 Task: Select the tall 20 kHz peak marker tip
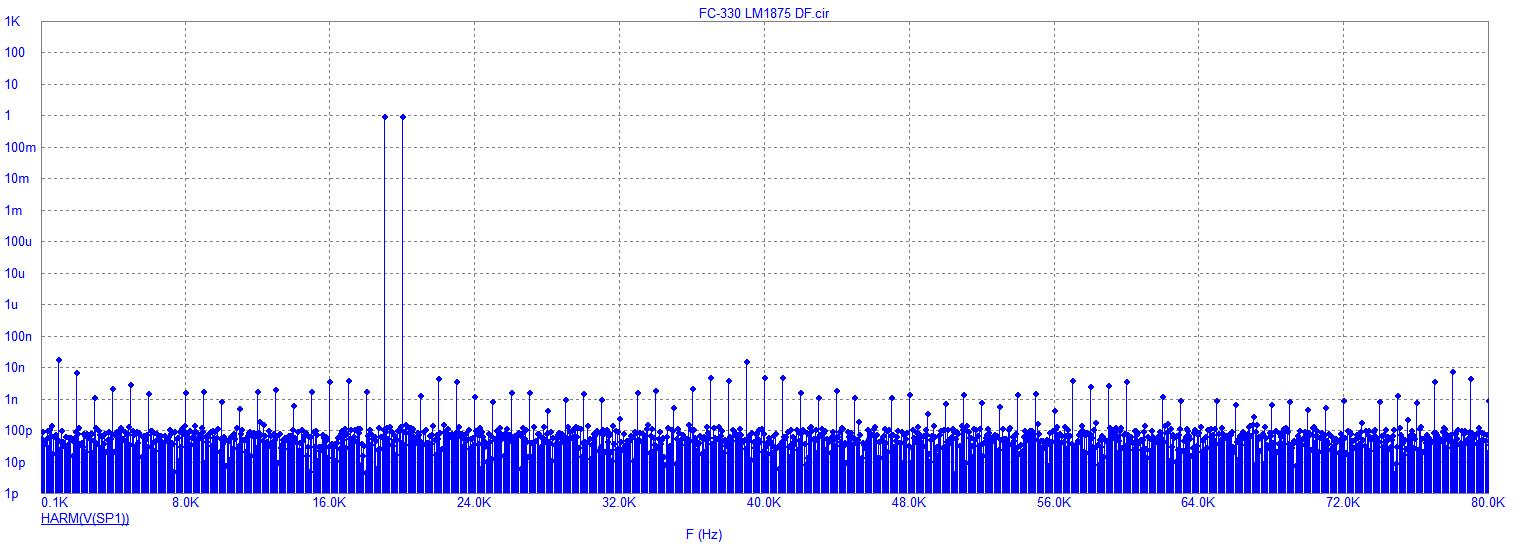coord(403,117)
